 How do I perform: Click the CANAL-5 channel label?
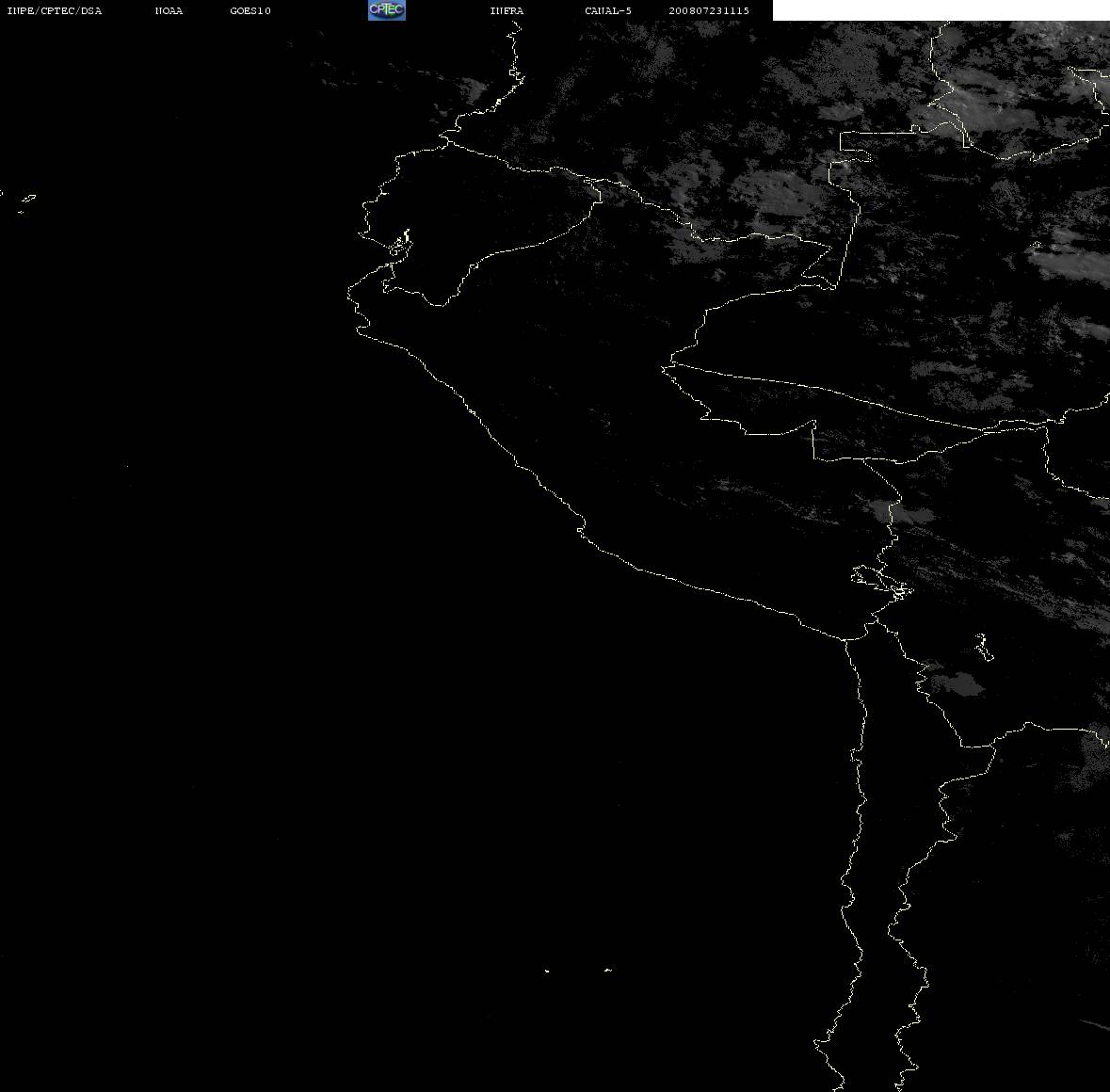608,10
